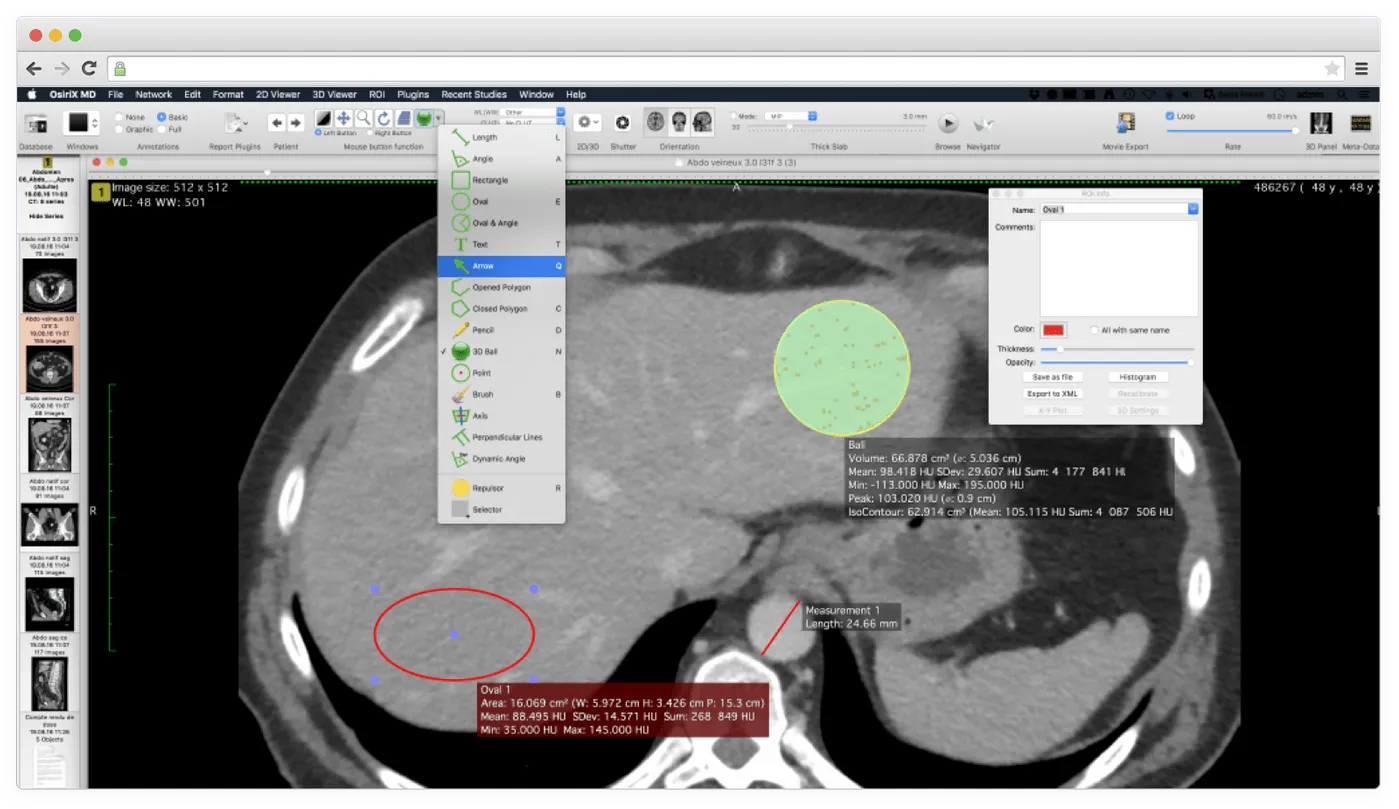Select Basic annotations radio button
This screenshot has width=1399, height=809.
tap(162, 117)
